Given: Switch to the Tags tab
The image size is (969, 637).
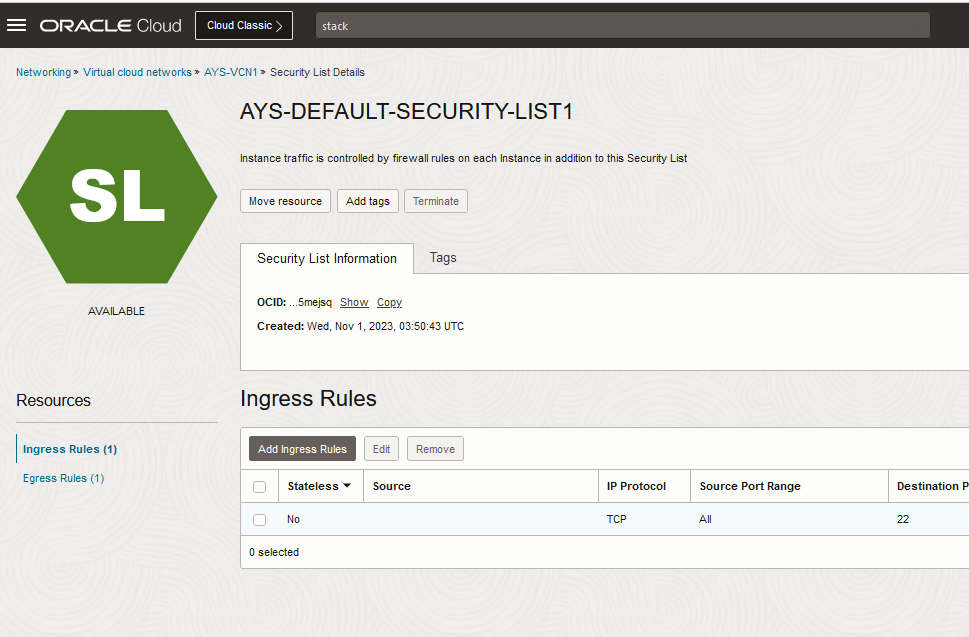Looking at the screenshot, I should coord(443,258).
